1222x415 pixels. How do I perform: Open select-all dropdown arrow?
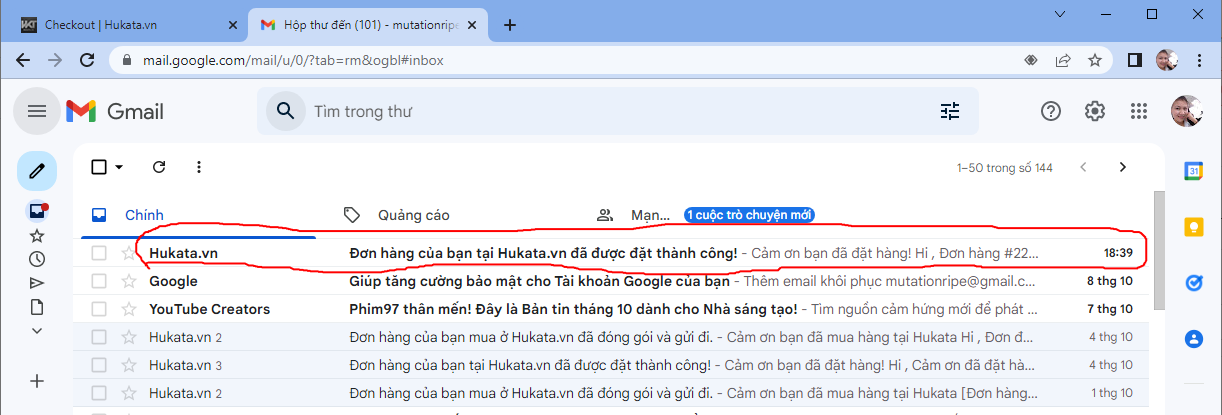coord(119,167)
